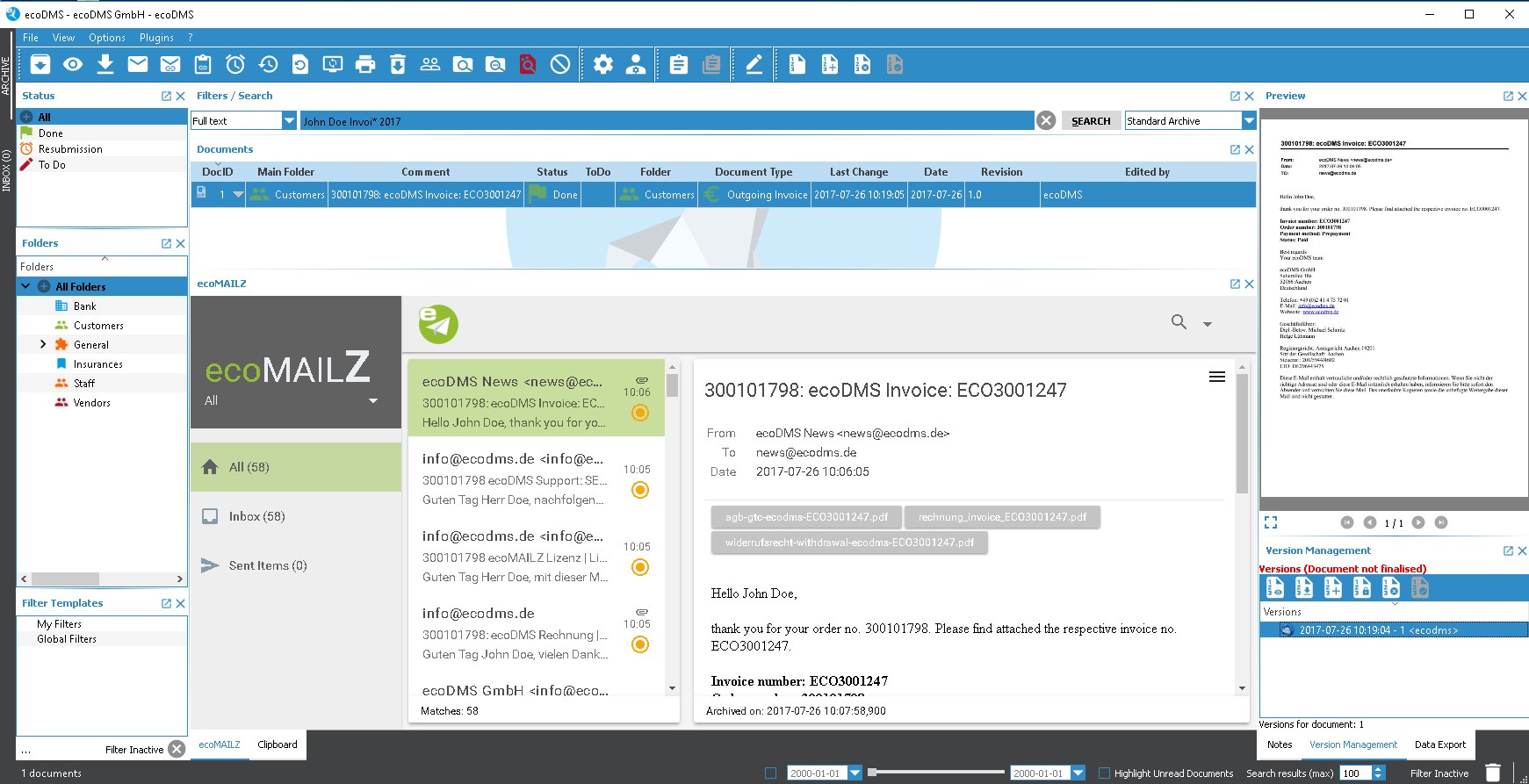Click the history clock toolbar icon
This screenshot has height=784, width=1529.
point(268,64)
